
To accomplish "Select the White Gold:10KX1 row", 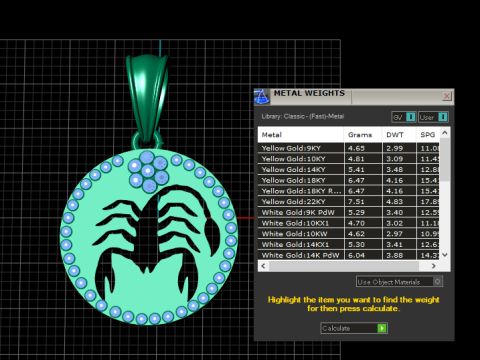I will [349, 223].
